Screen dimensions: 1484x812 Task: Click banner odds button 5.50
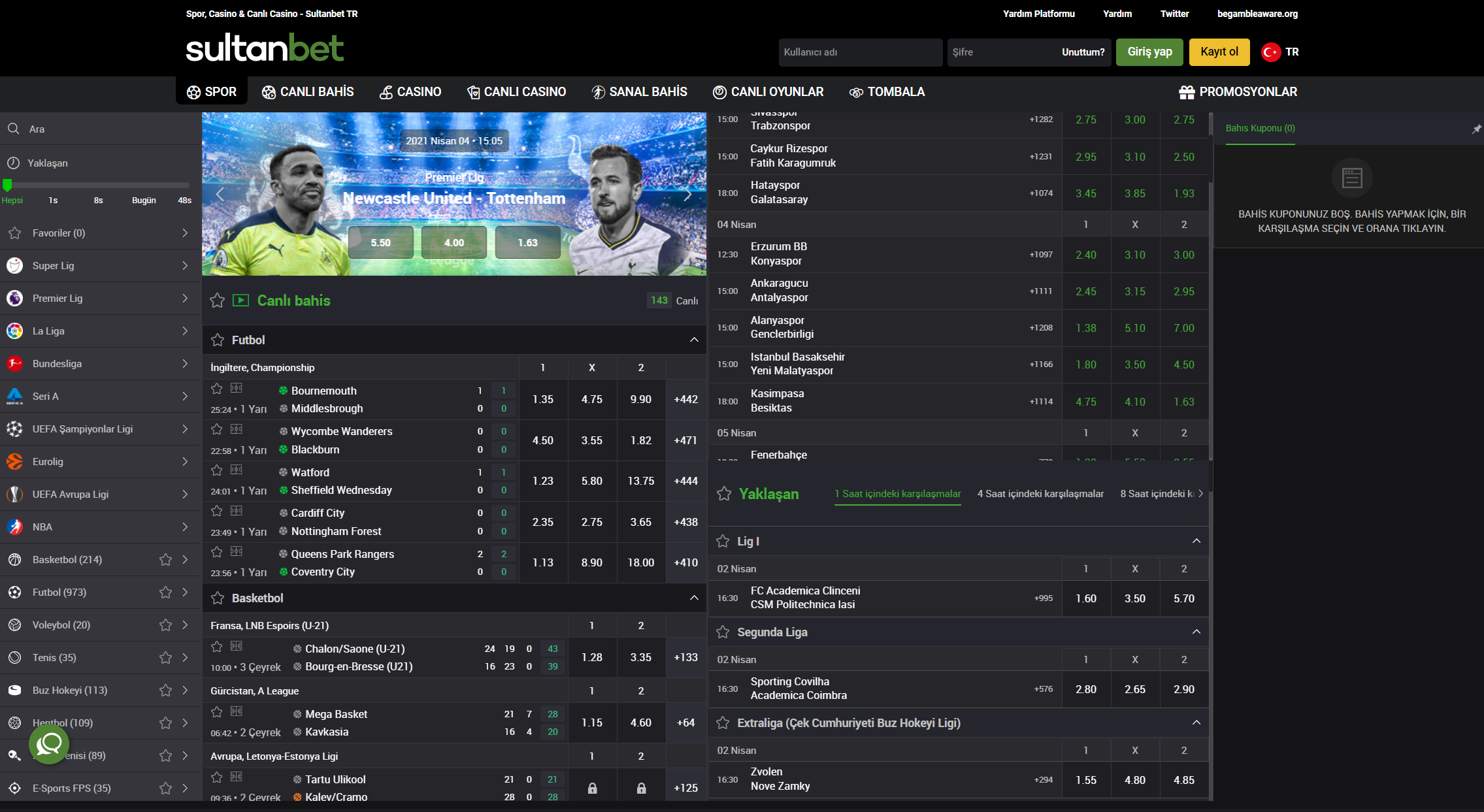(381, 242)
